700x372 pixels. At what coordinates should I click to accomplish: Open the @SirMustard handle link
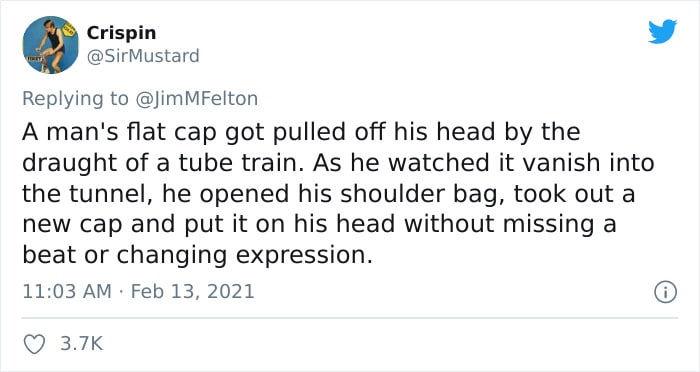click(x=143, y=56)
